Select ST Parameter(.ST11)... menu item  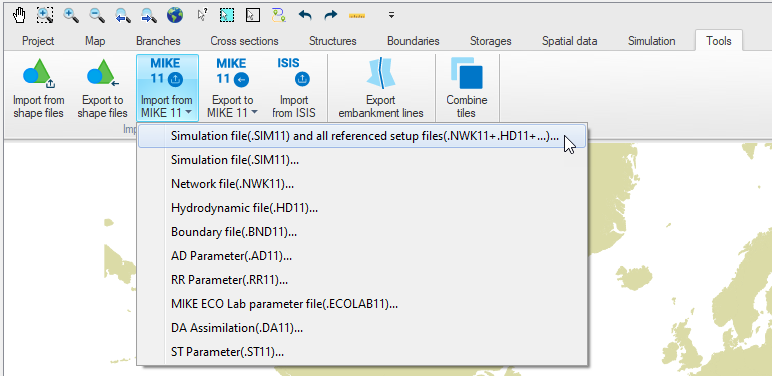tap(362, 352)
